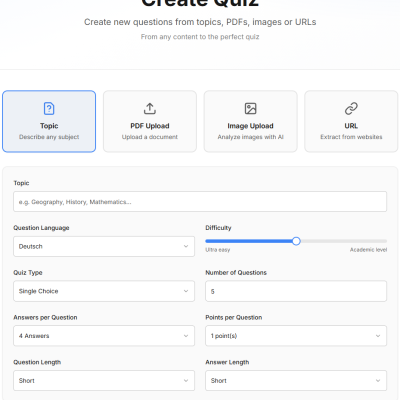This screenshot has height=400, width=400.
Task: Click the 'Ultra easy' slider label
Action: tap(218, 250)
